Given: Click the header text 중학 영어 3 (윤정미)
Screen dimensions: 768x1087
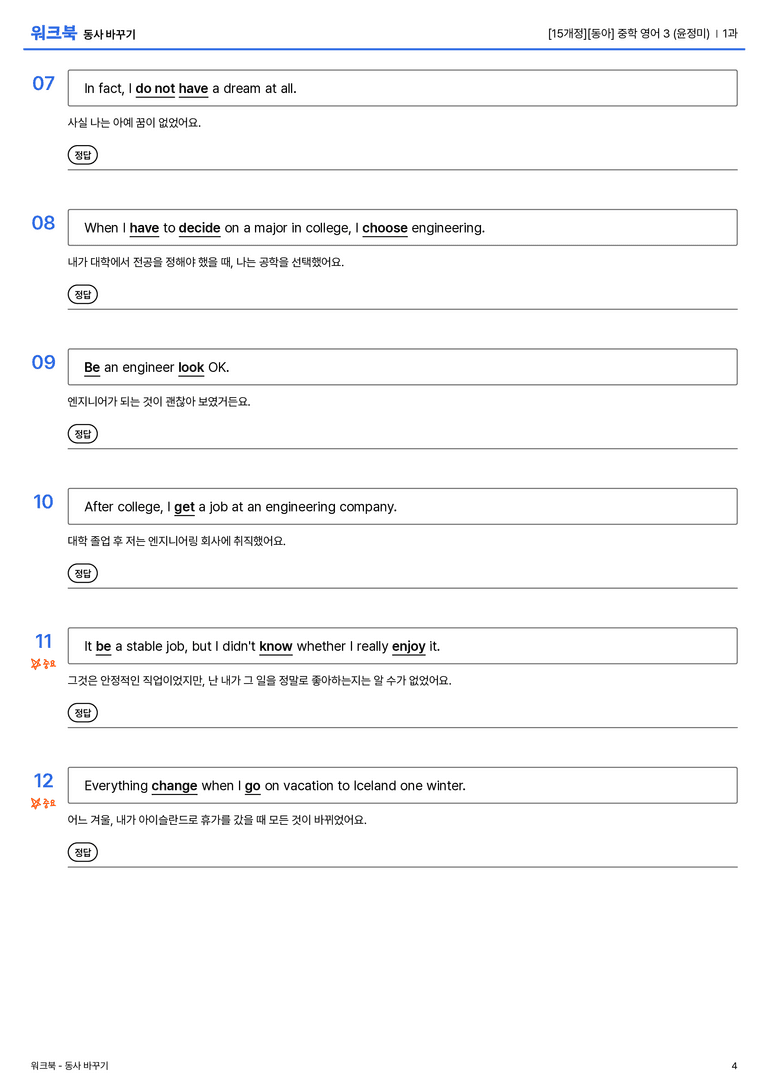Looking at the screenshot, I should pos(663,33).
